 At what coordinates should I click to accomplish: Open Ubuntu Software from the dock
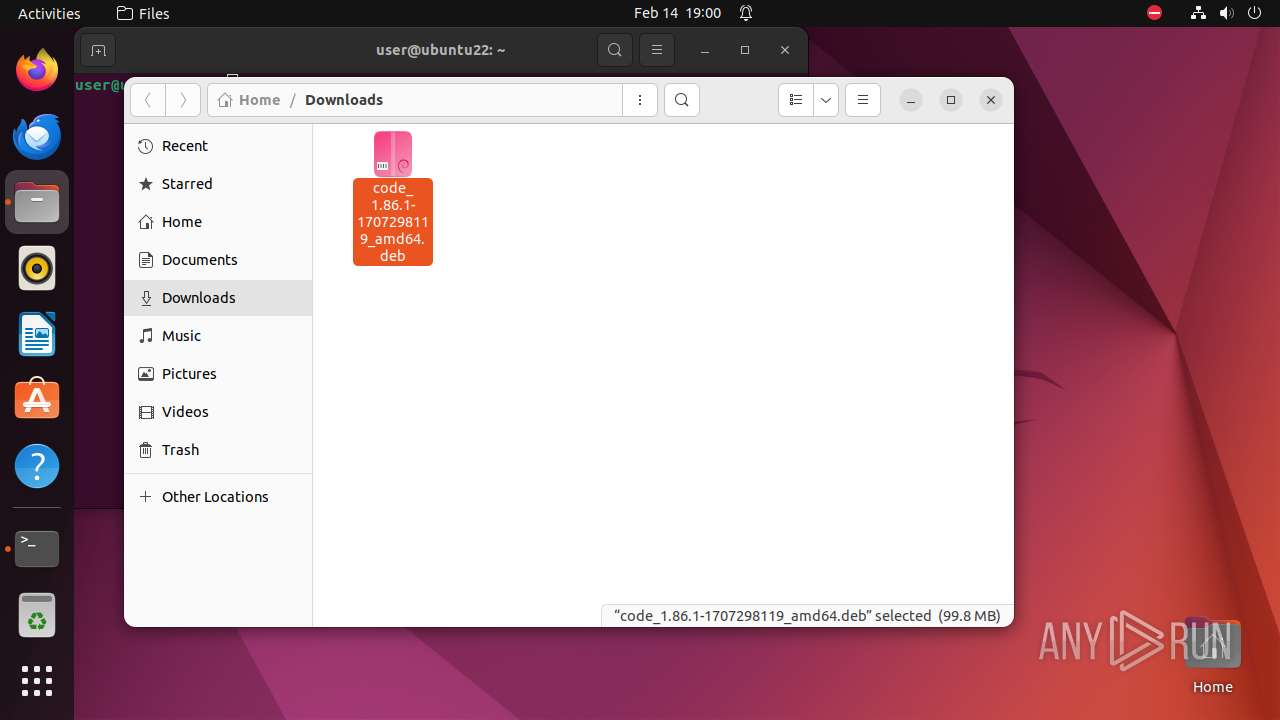[37, 400]
